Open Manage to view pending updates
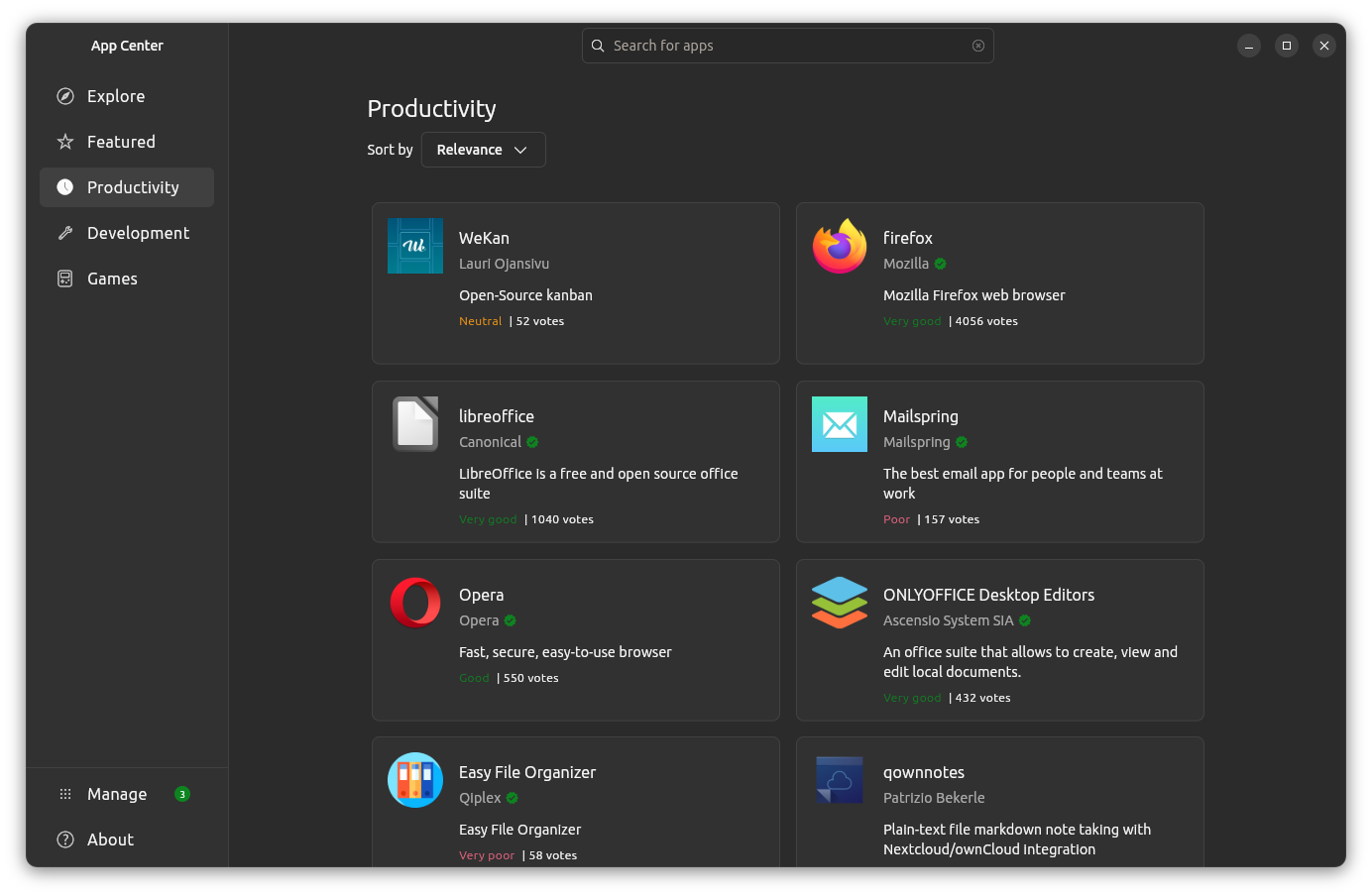This screenshot has width=1372, height=896. (118, 793)
